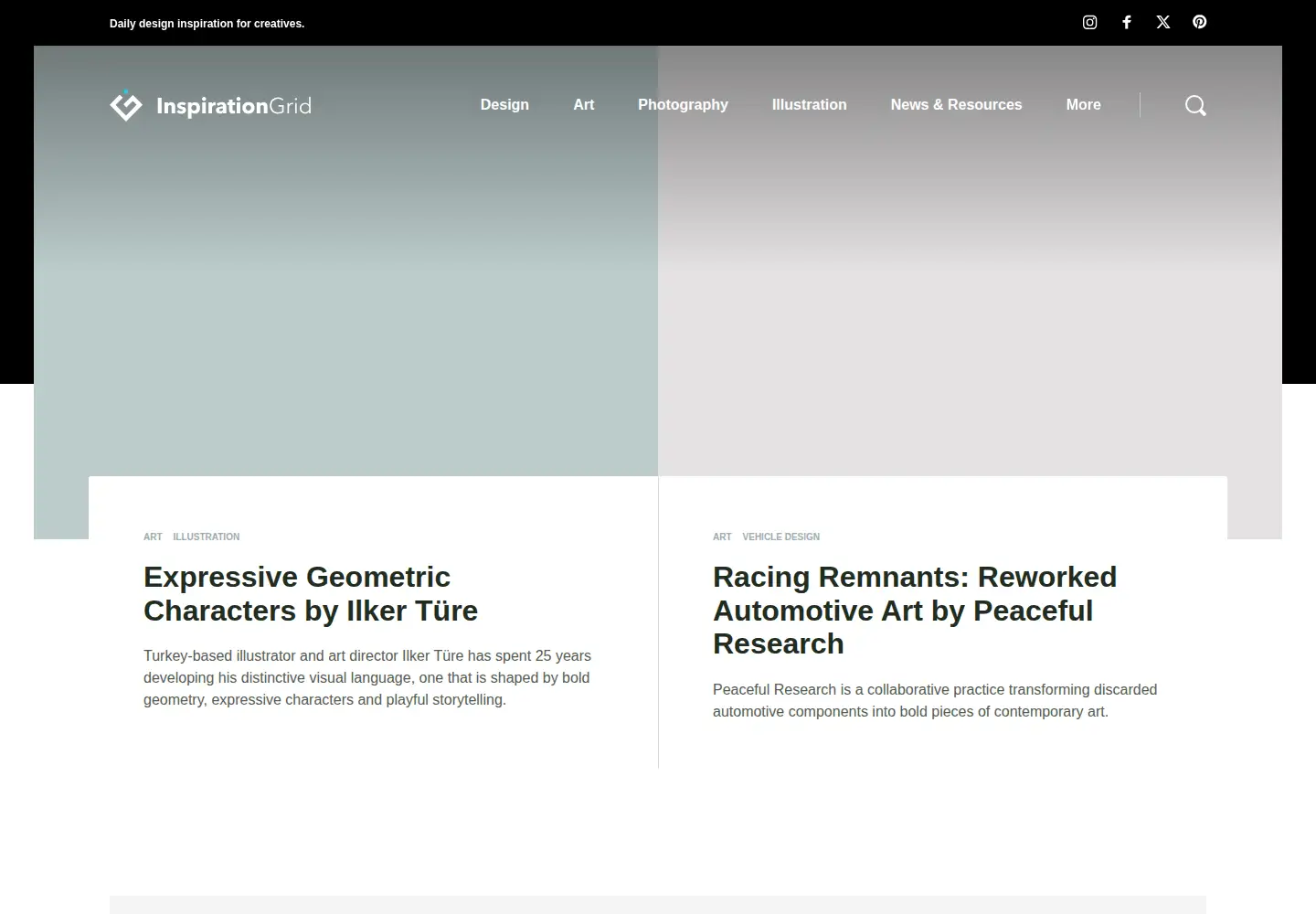Viewport: 1316px width, 914px height.
Task: Click the ART tag above Ilker Türe article
Action: click(153, 537)
